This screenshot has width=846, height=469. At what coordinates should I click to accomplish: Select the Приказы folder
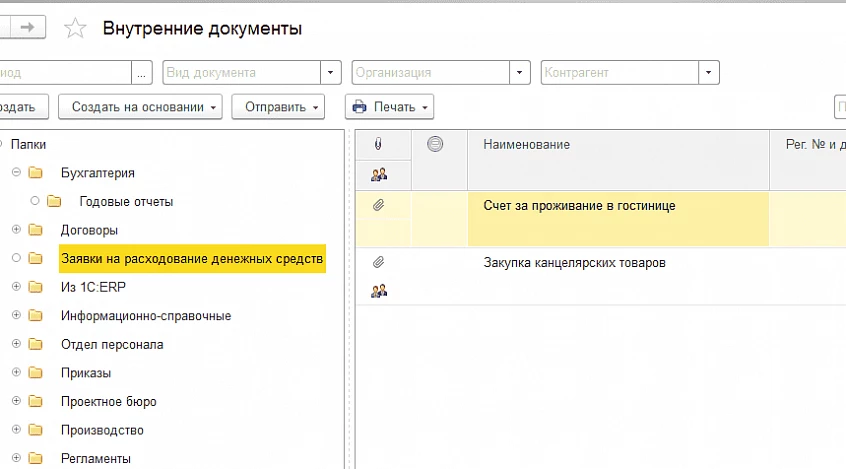86,373
